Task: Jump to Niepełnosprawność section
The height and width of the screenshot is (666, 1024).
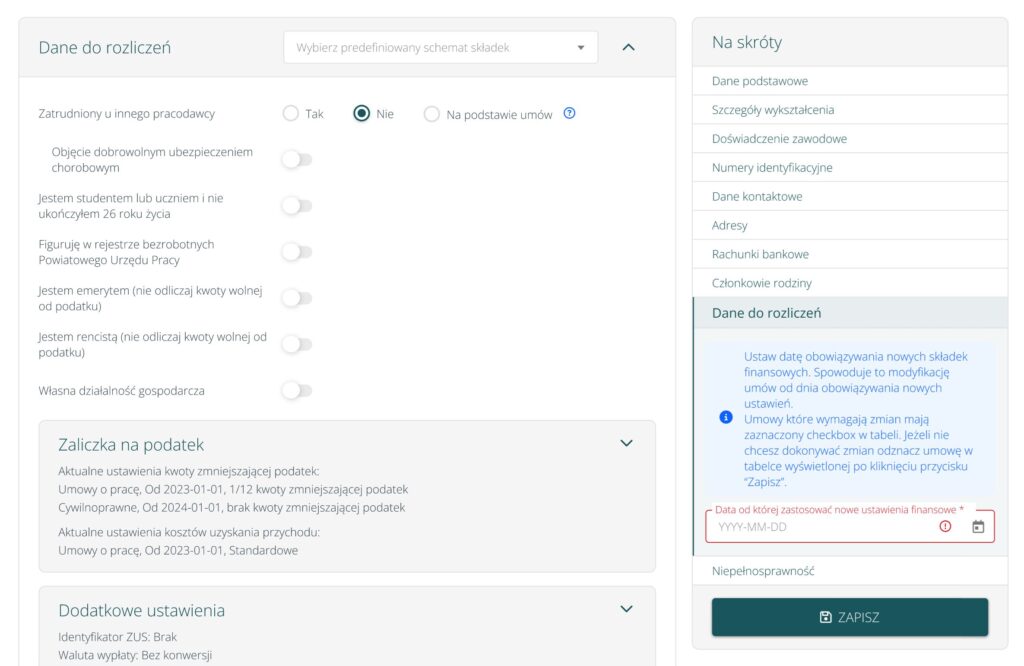Action: pos(763,571)
